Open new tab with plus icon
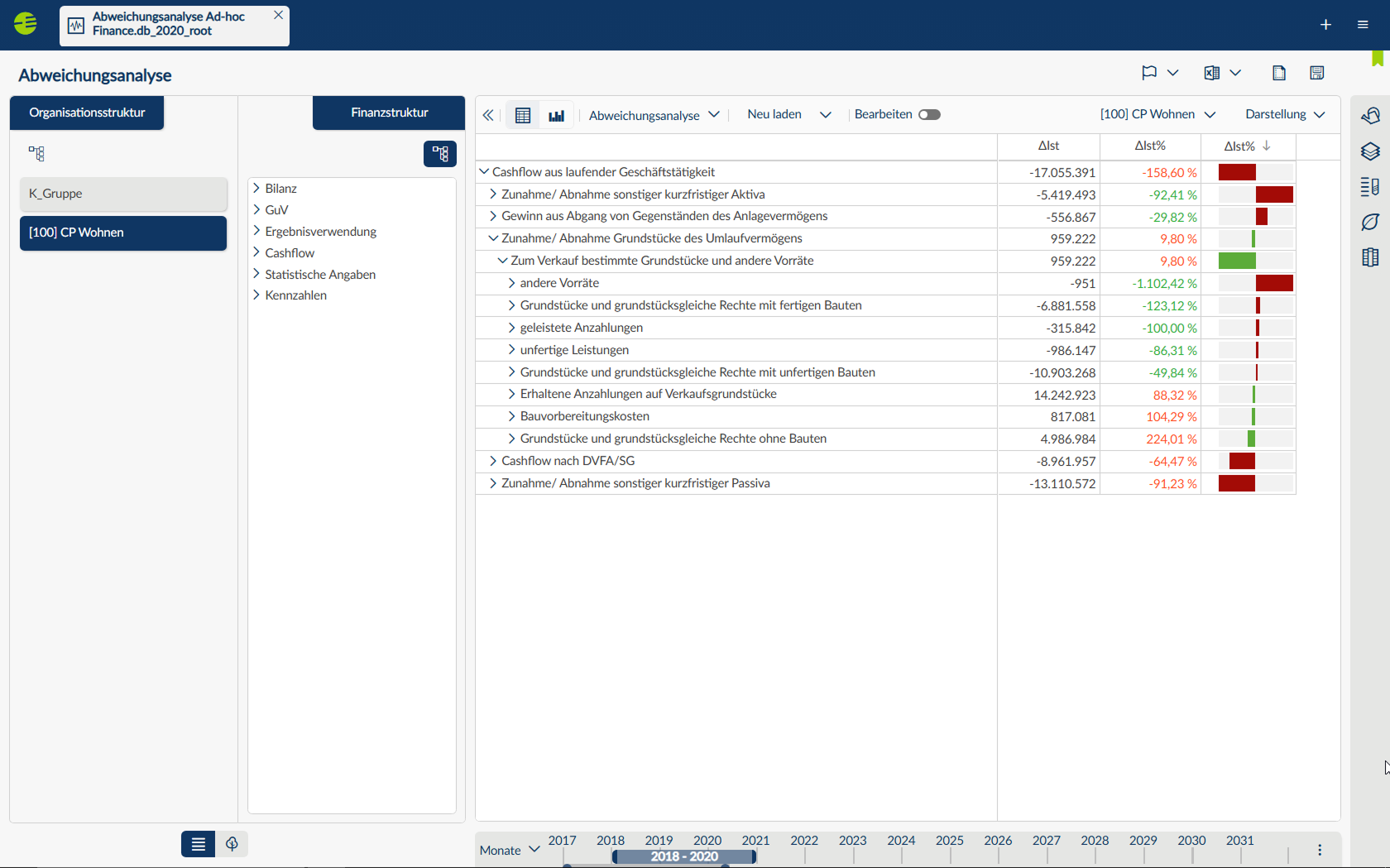Viewport: 1390px width, 868px height. pyautogui.click(x=1325, y=25)
